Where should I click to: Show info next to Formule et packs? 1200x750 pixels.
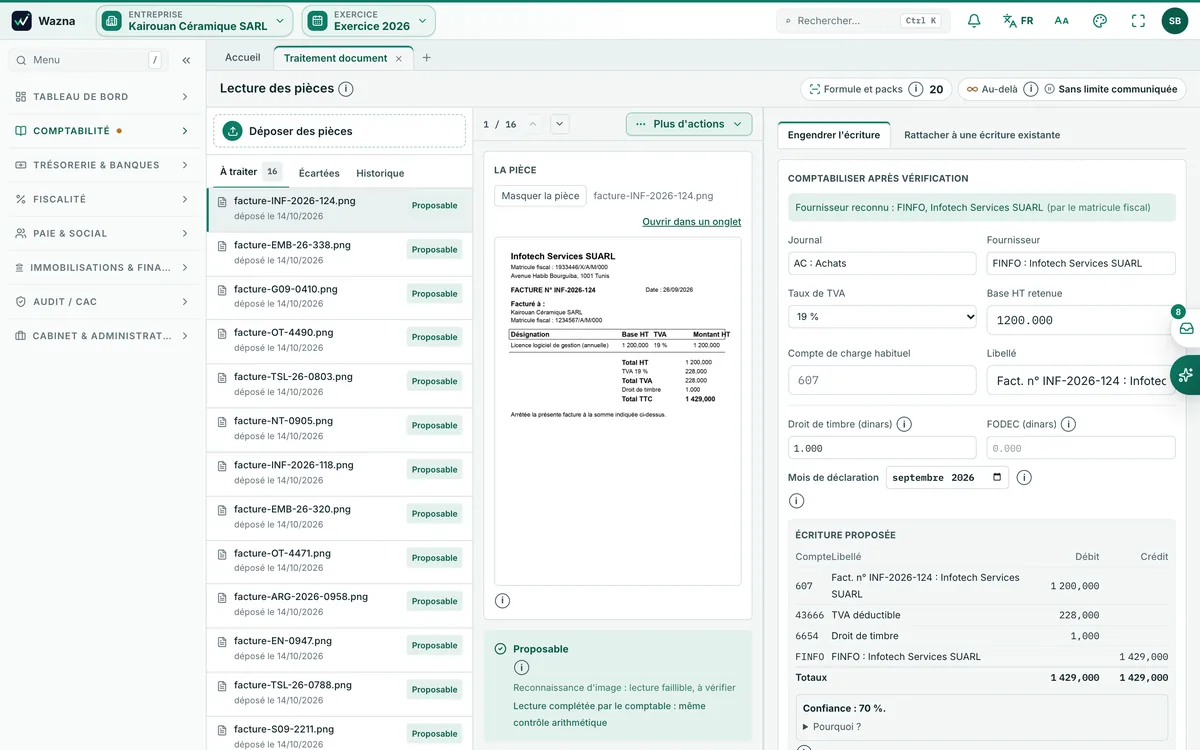pyautogui.click(x=915, y=89)
